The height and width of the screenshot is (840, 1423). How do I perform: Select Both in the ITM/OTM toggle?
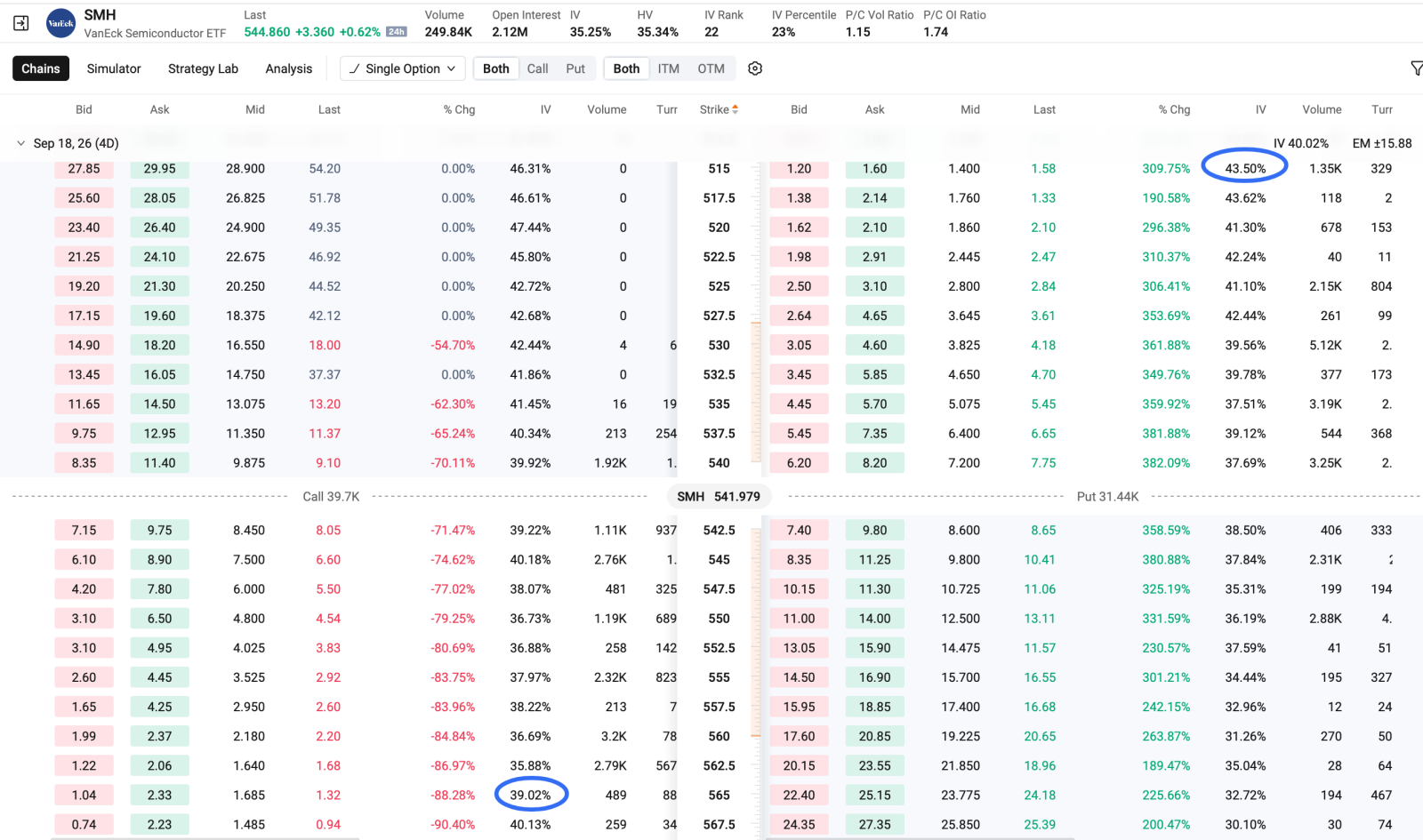(x=626, y=68)
